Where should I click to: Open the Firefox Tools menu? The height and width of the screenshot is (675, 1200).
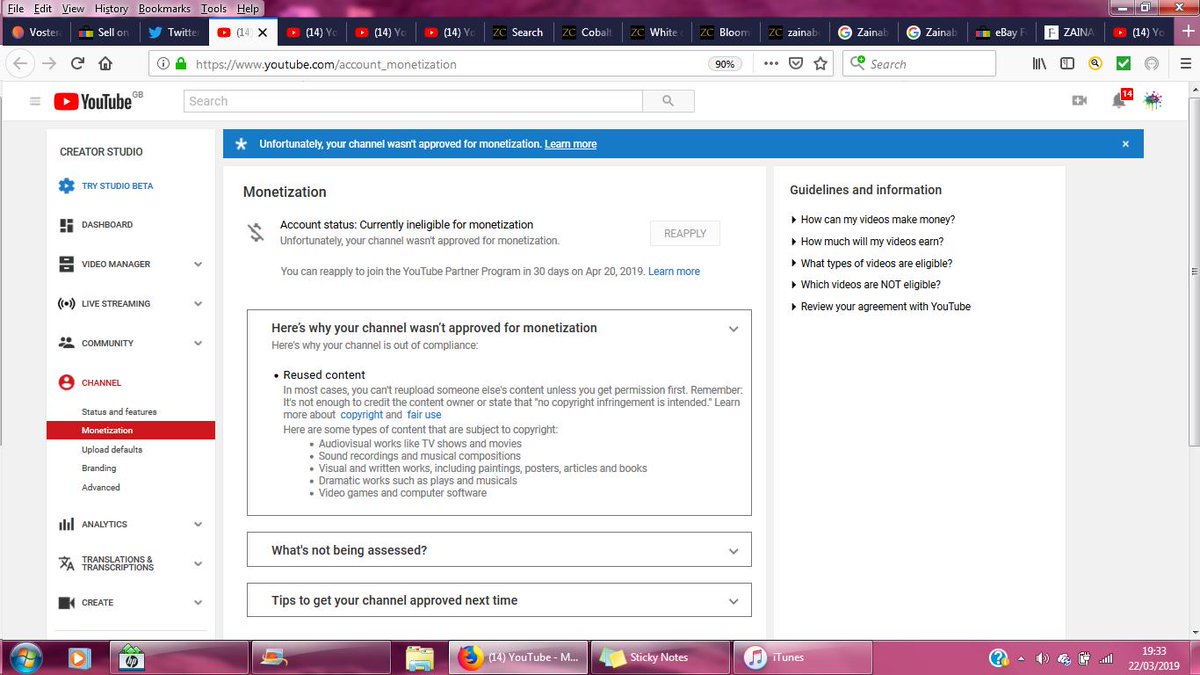213,8
